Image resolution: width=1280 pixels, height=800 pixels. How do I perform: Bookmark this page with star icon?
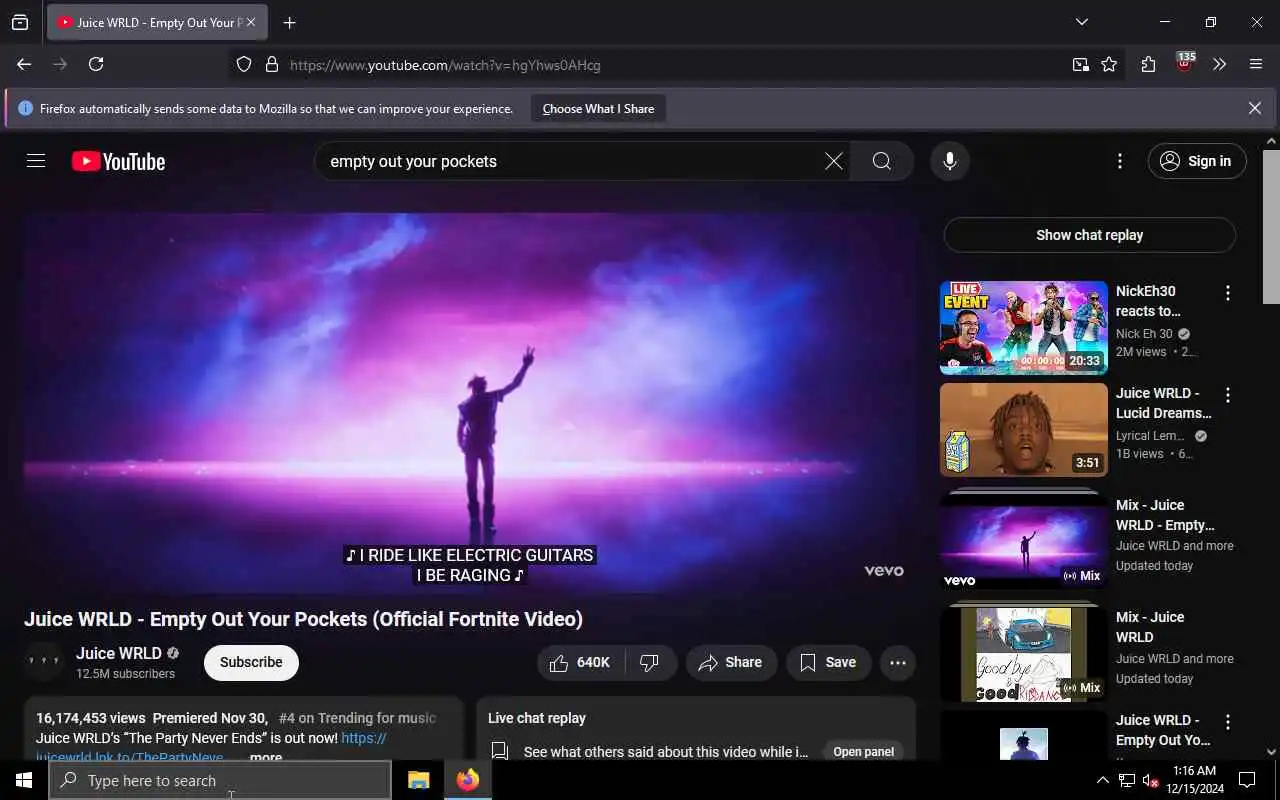1109,64
